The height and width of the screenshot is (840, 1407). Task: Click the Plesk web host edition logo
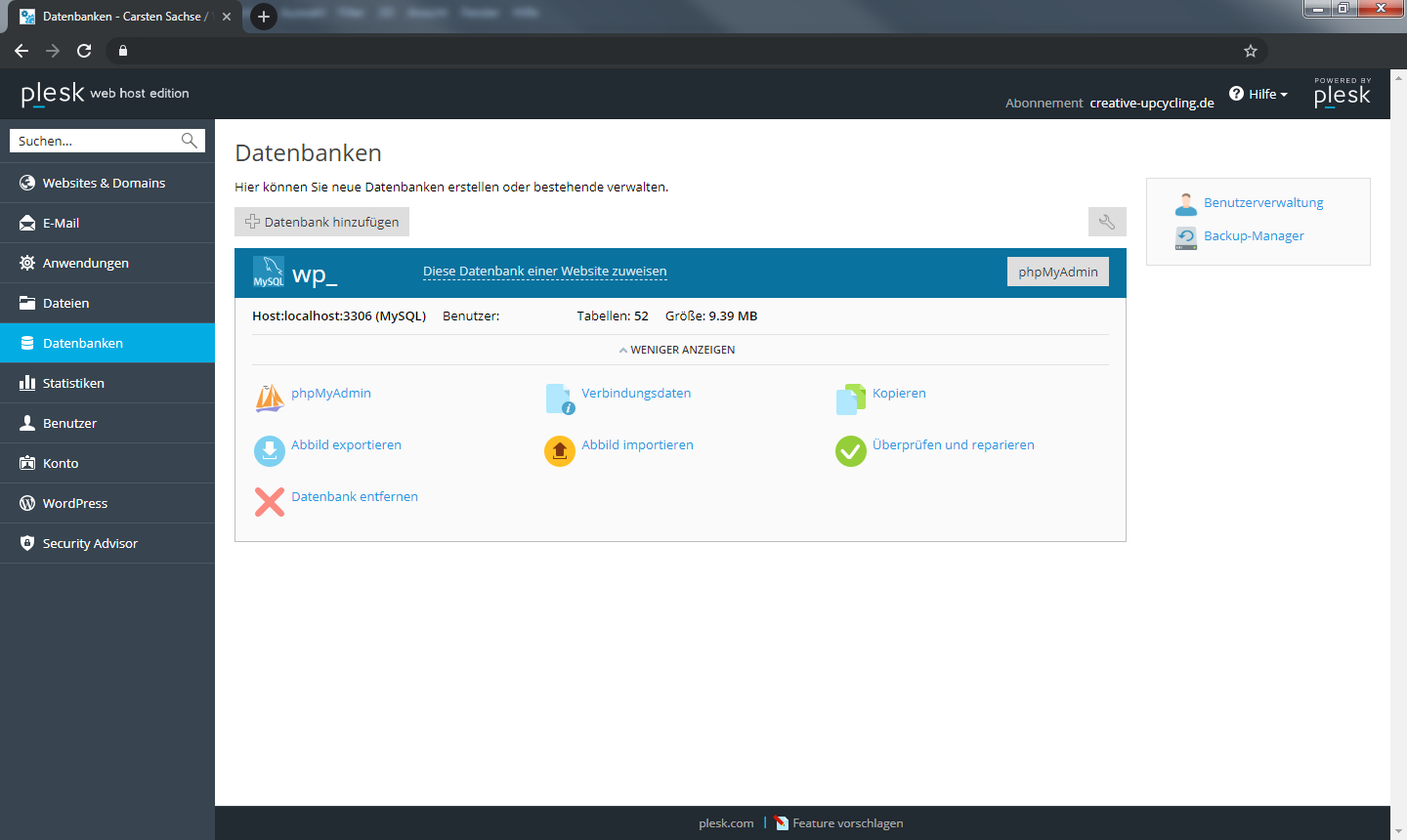click(106, 94)
